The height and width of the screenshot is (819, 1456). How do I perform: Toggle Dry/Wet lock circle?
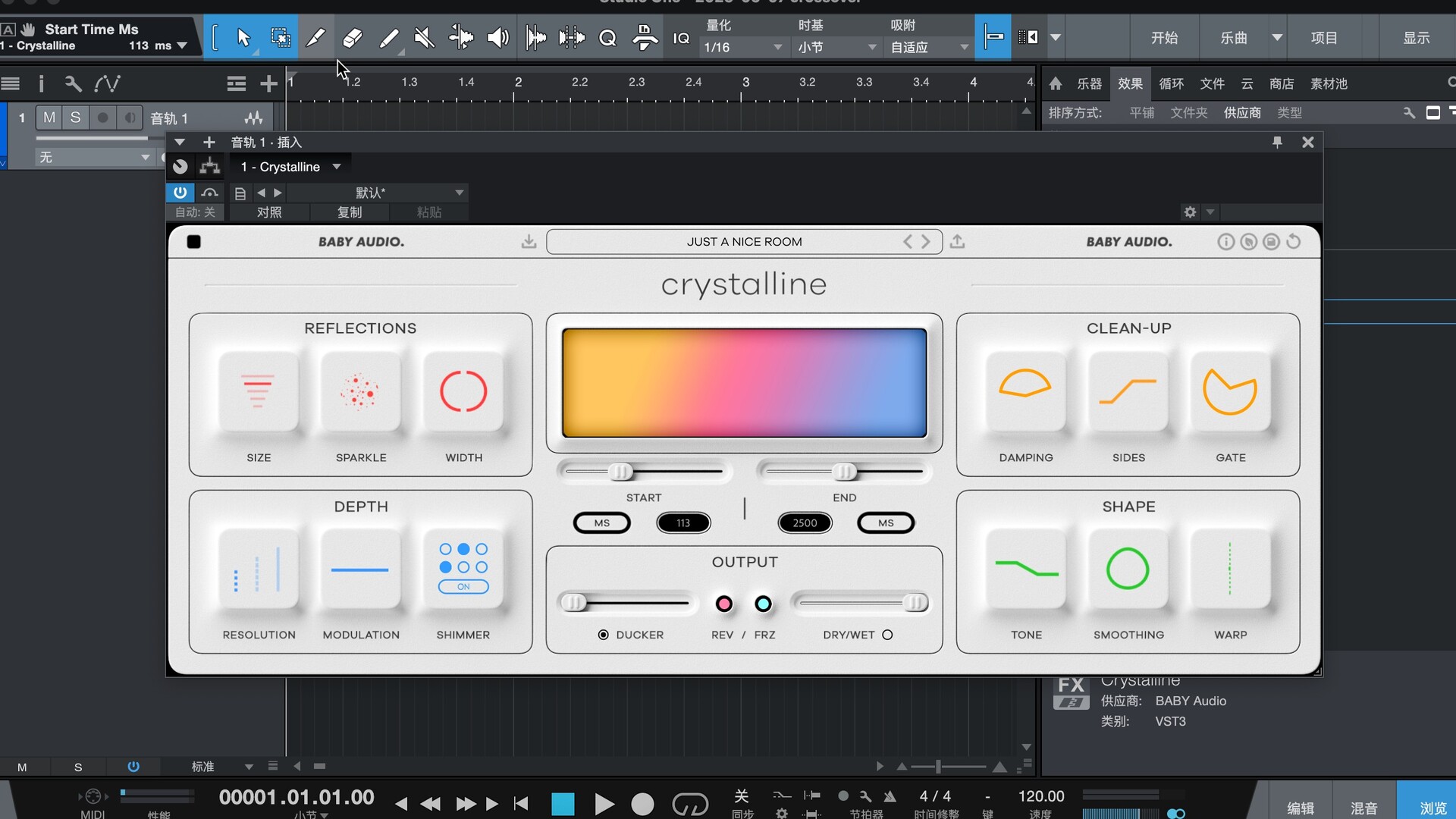click(887, 635)
